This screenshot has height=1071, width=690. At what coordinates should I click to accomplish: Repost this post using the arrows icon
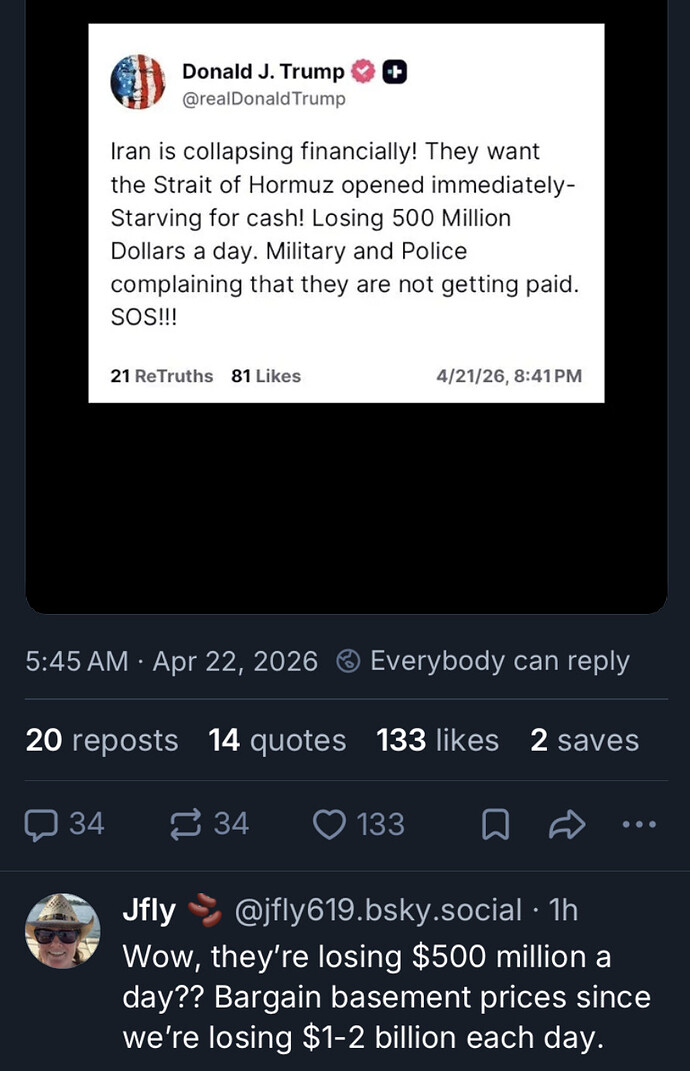pos(187,823)
